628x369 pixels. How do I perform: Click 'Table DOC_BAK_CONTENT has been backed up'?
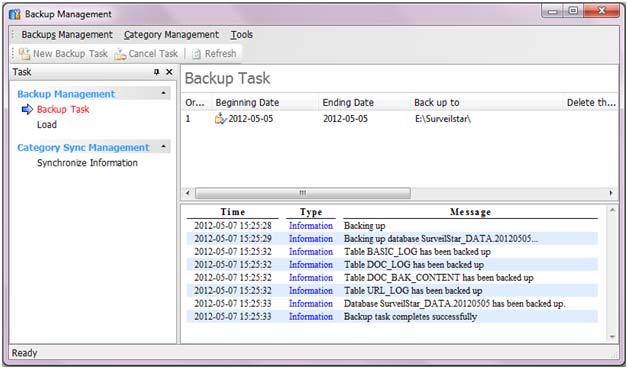[439, 278]
